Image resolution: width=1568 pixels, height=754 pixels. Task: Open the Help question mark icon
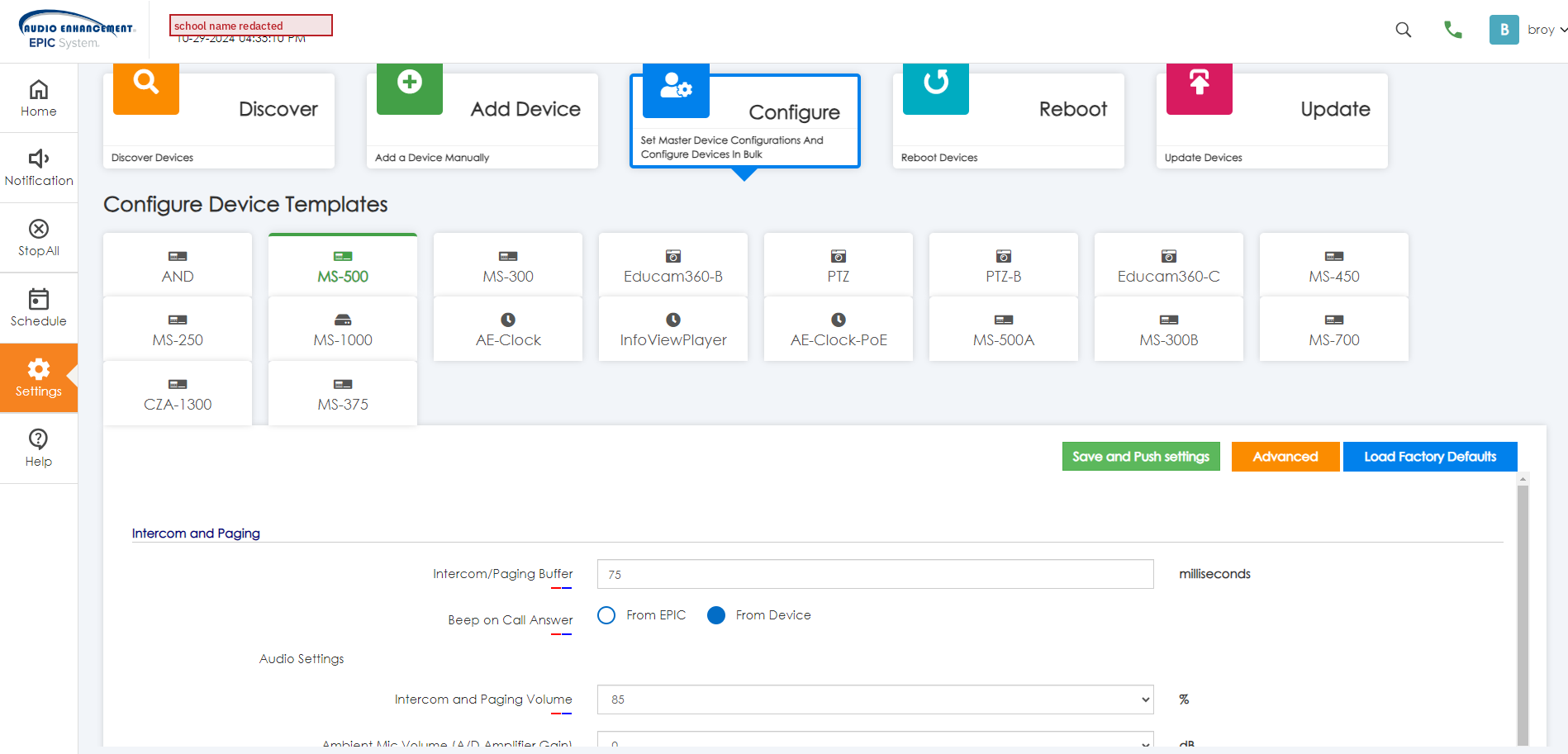pos(39,439)
